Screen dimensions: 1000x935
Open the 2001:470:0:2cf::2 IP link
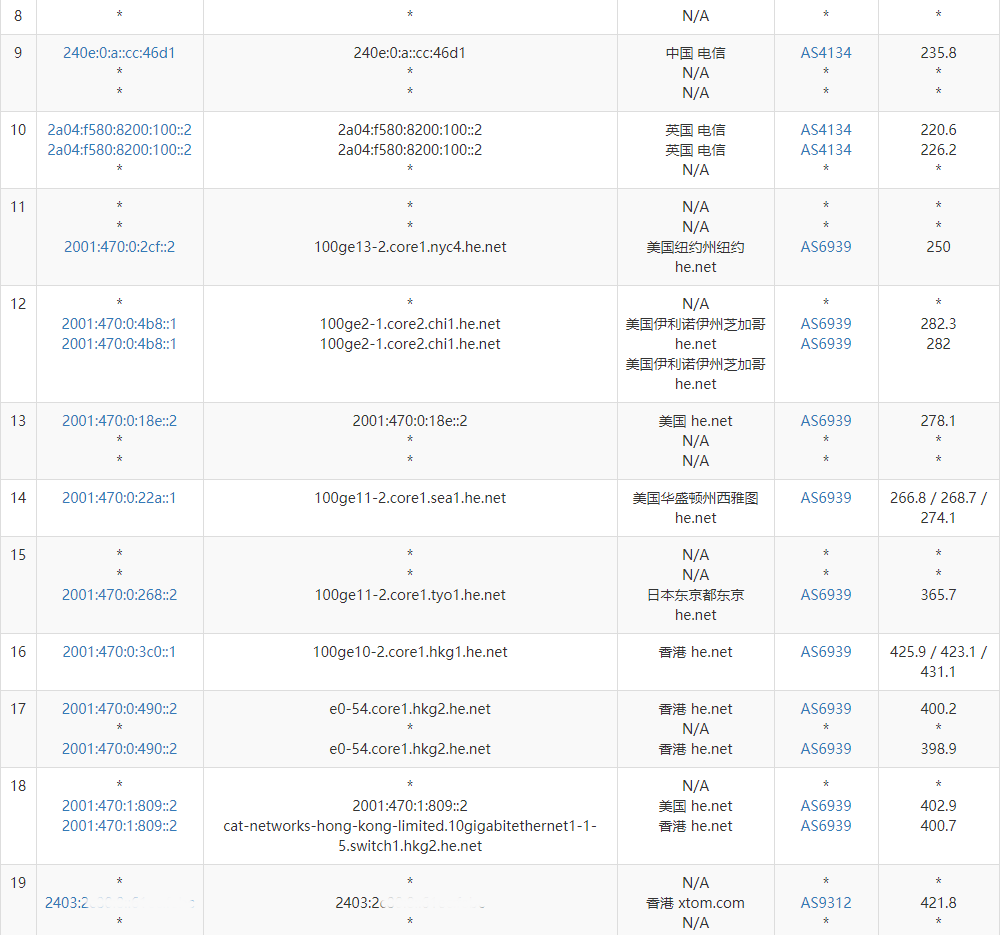click(119, 247)
